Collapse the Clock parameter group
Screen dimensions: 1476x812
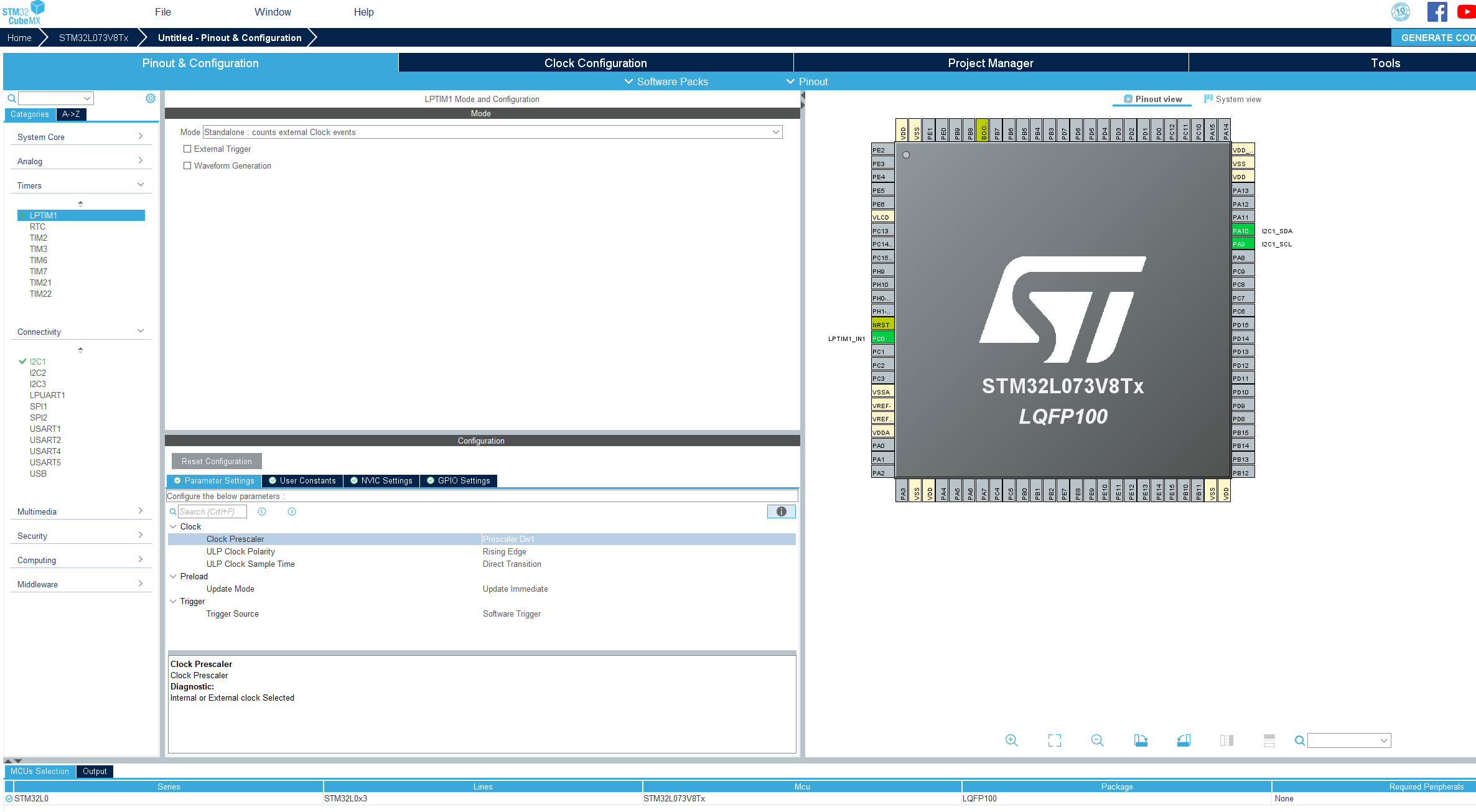[173, 526]
